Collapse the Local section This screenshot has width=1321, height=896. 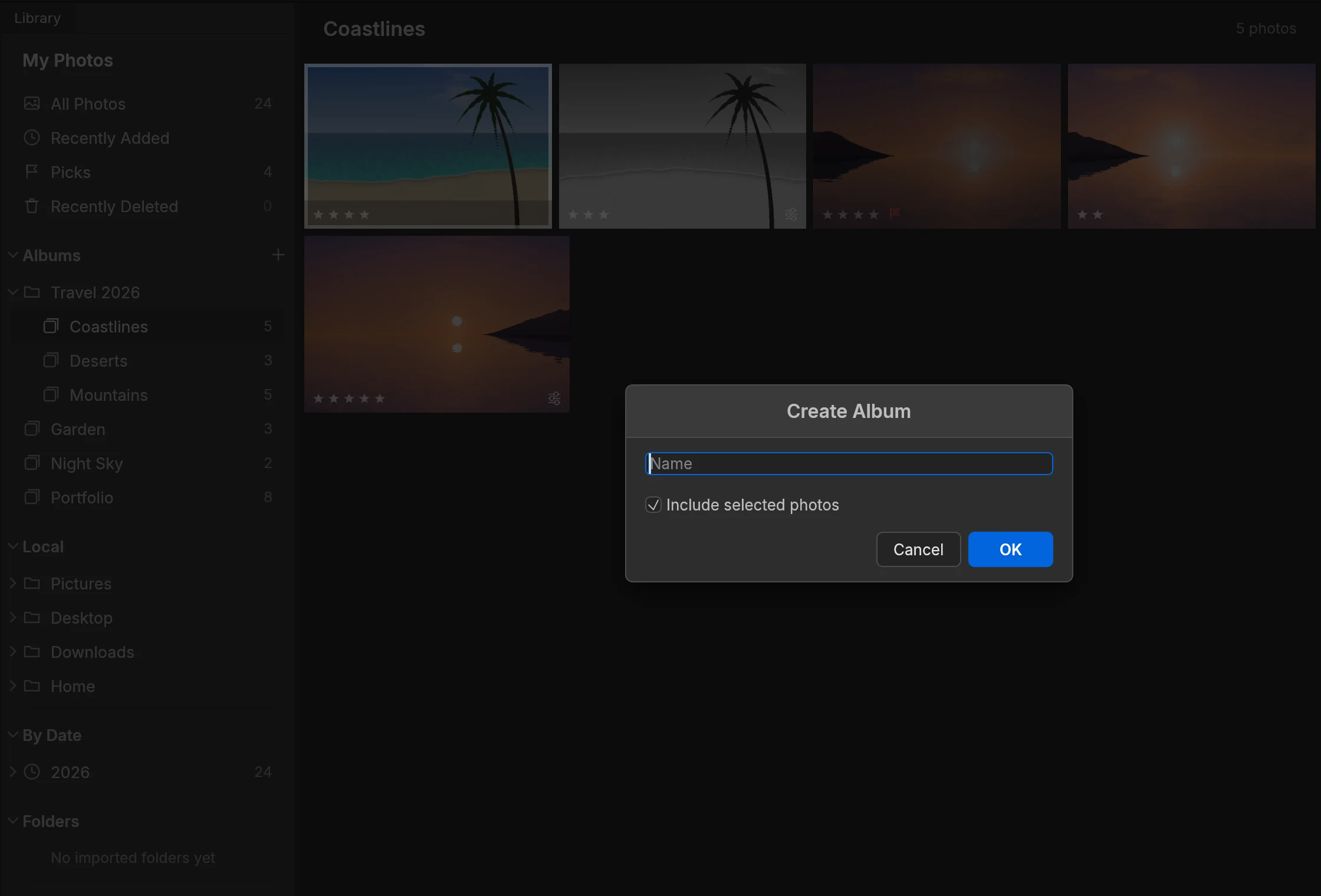coord(12,546)
